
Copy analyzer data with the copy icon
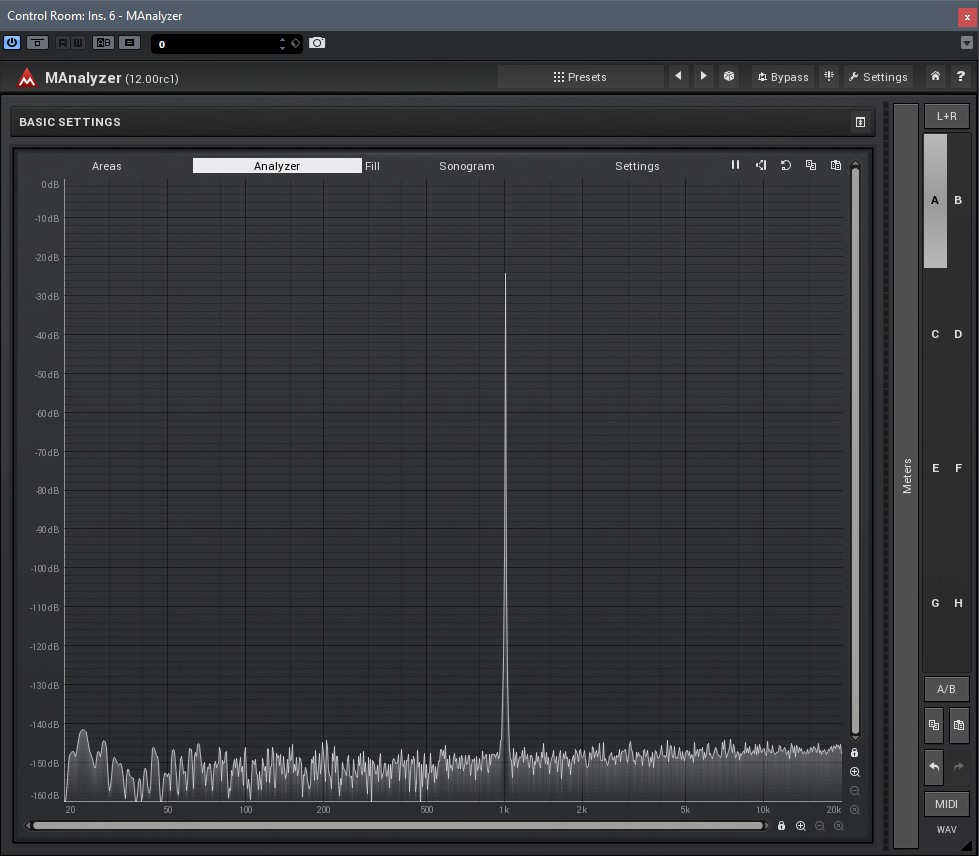pos(810,165)
